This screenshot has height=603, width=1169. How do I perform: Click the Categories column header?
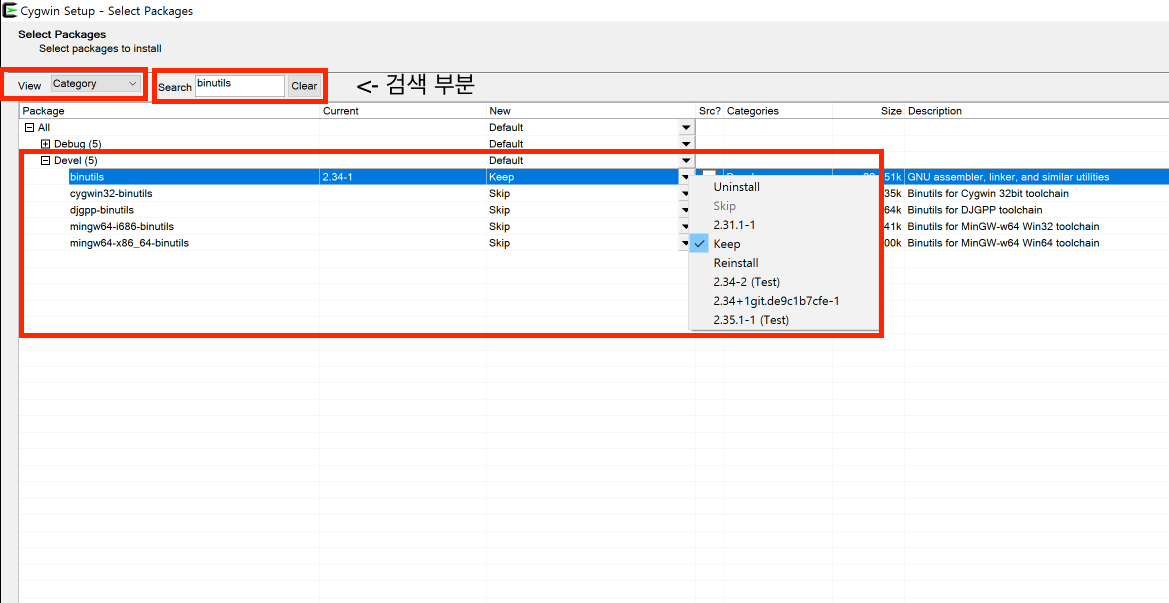coord(778,111)
